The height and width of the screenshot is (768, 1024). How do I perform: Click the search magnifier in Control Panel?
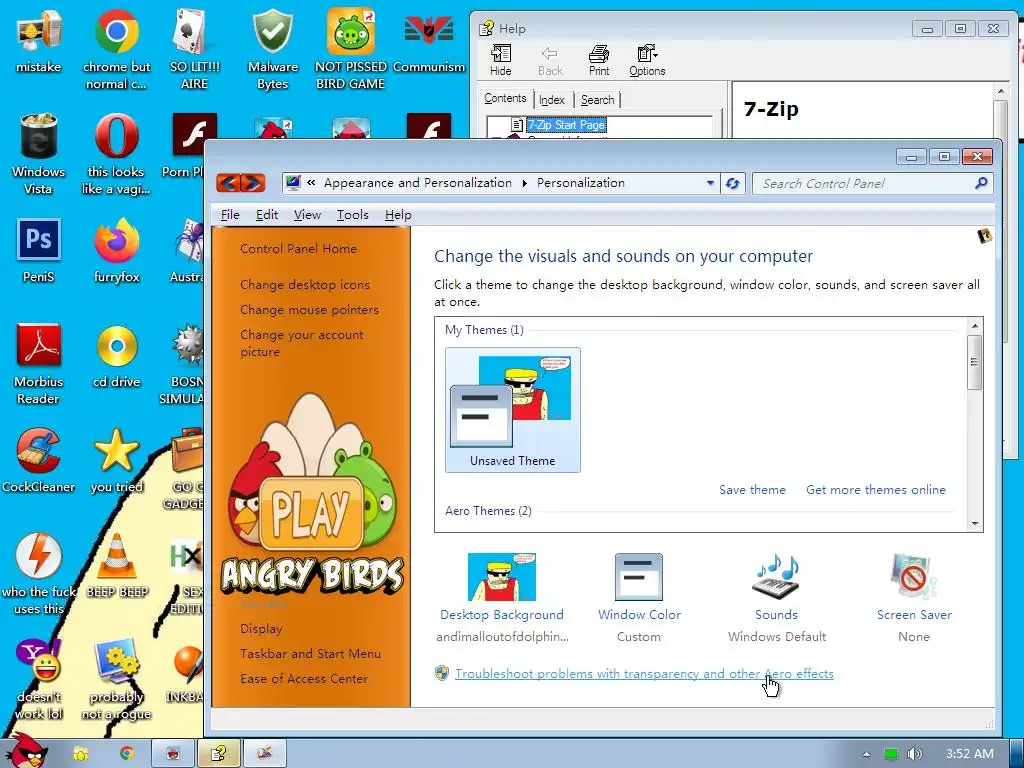981,184
